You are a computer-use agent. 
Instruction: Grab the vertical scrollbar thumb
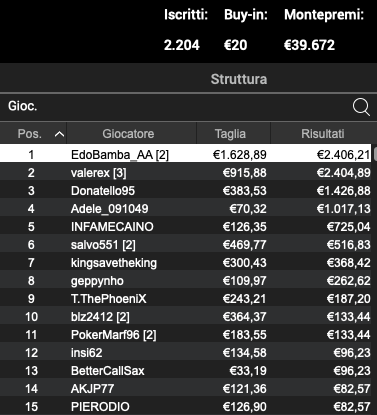coord(375,153)
